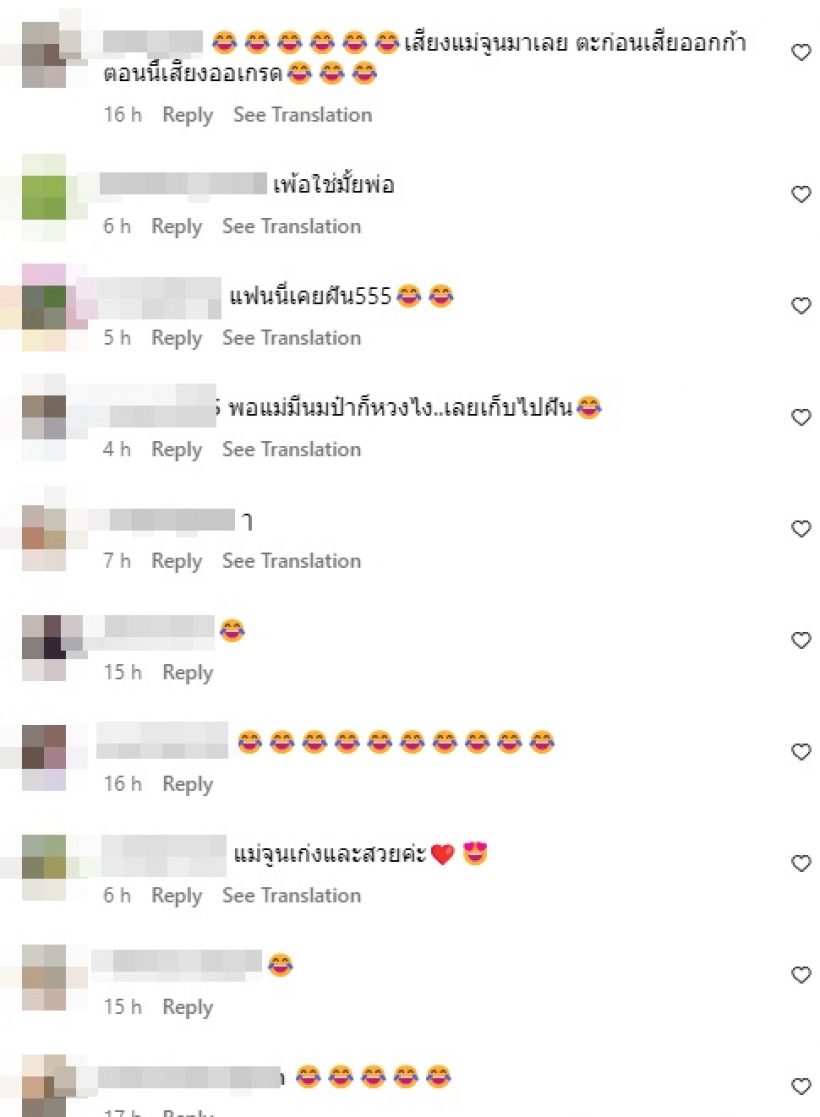This screenshot has height=1117, width=820.
Task: Heart the comment posted 4 h ago
Action: [x=801, y=417]
